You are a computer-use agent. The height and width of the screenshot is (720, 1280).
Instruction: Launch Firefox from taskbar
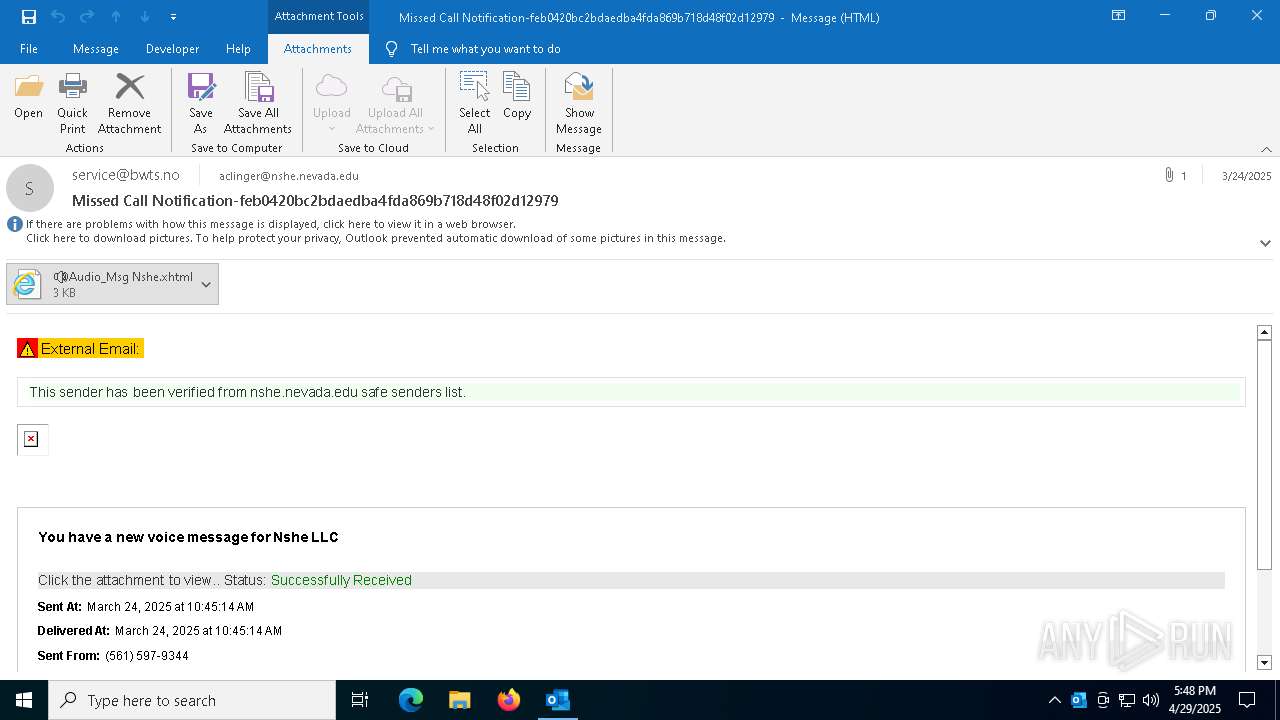509,700
